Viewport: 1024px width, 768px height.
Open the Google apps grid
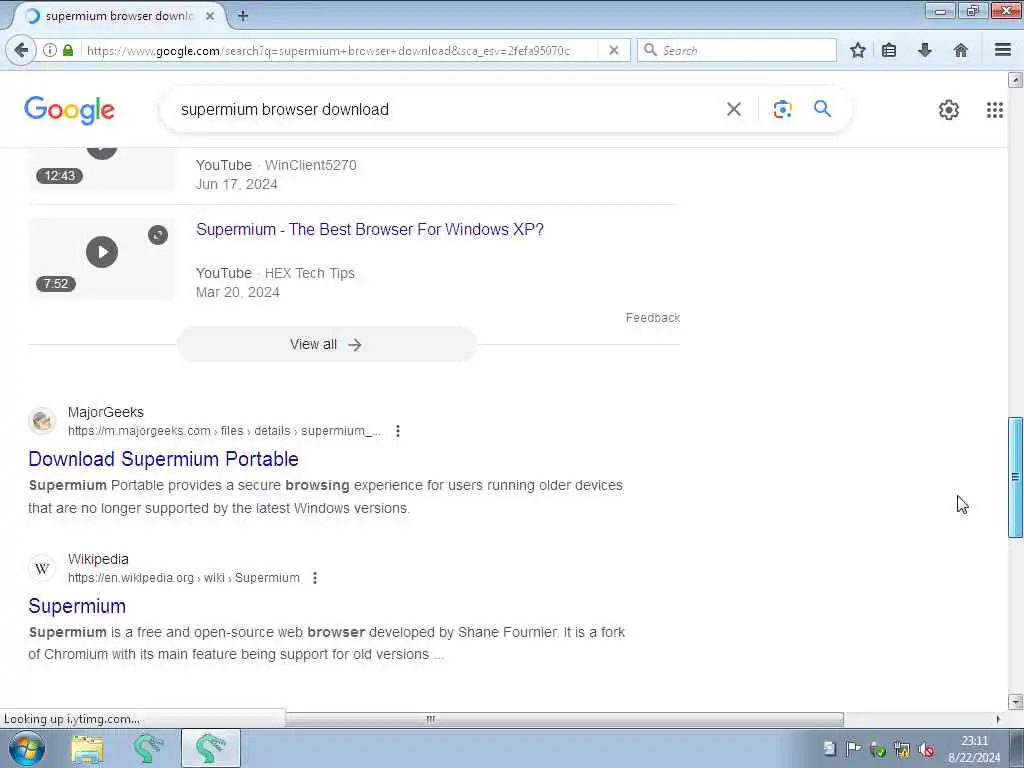click(x=994, y=110)
